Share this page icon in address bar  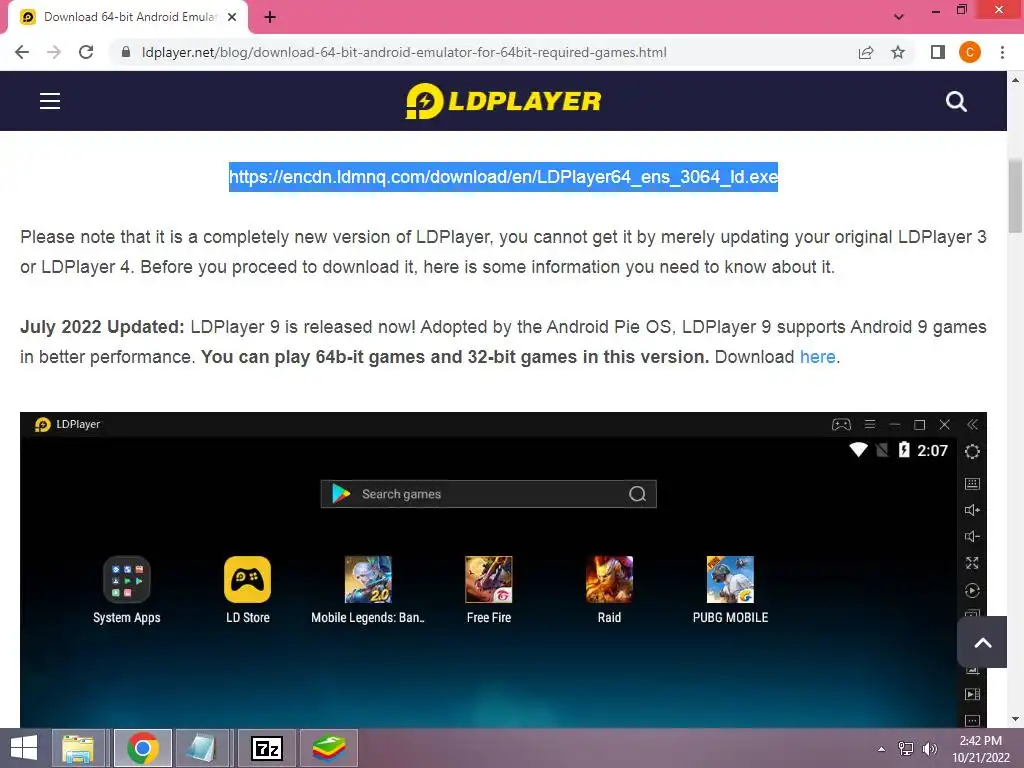pyautogui.click(x=866, y=52)
